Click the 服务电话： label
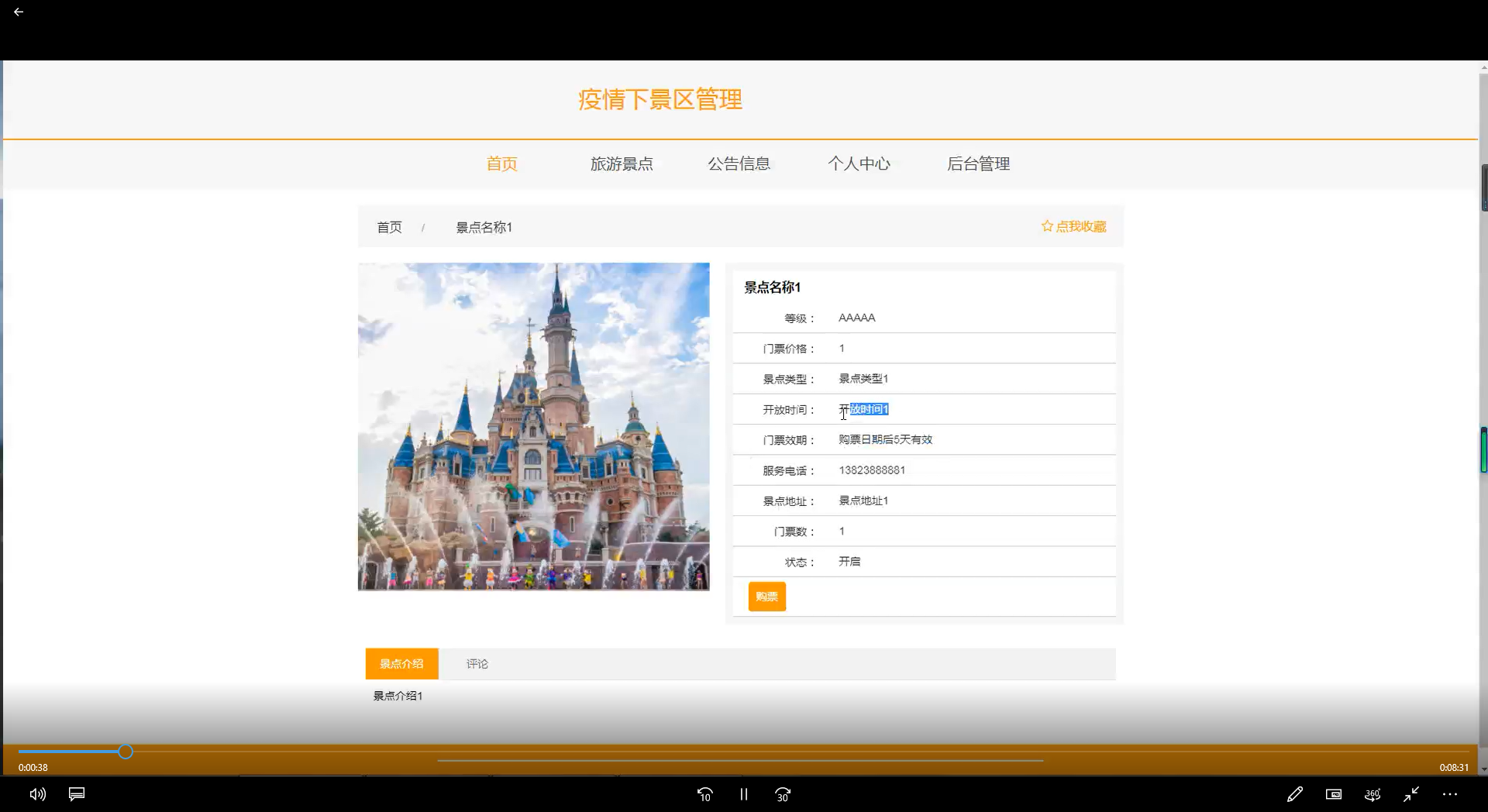 coord(789,470)
